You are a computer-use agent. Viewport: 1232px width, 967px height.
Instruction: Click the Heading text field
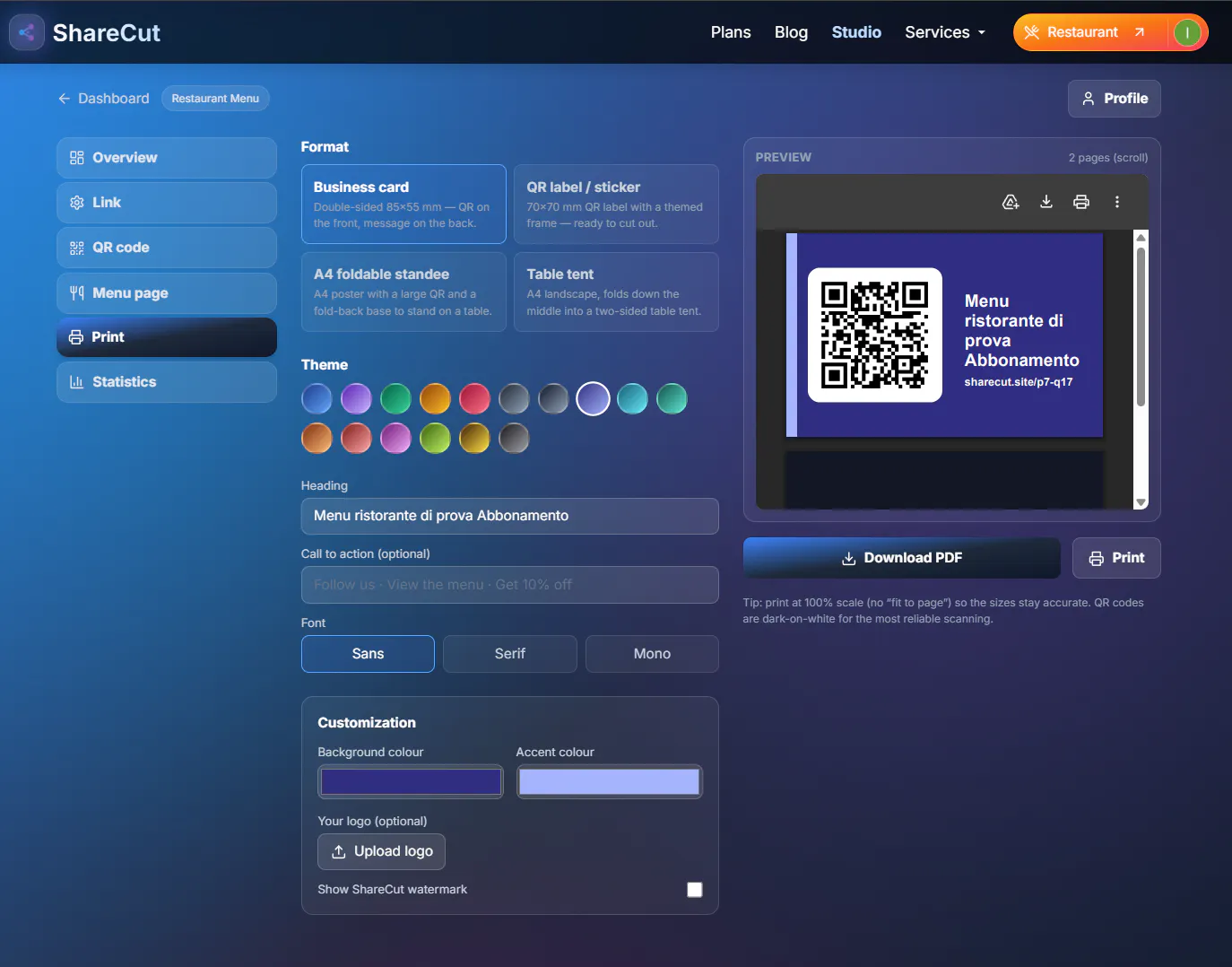pos(510,517)
